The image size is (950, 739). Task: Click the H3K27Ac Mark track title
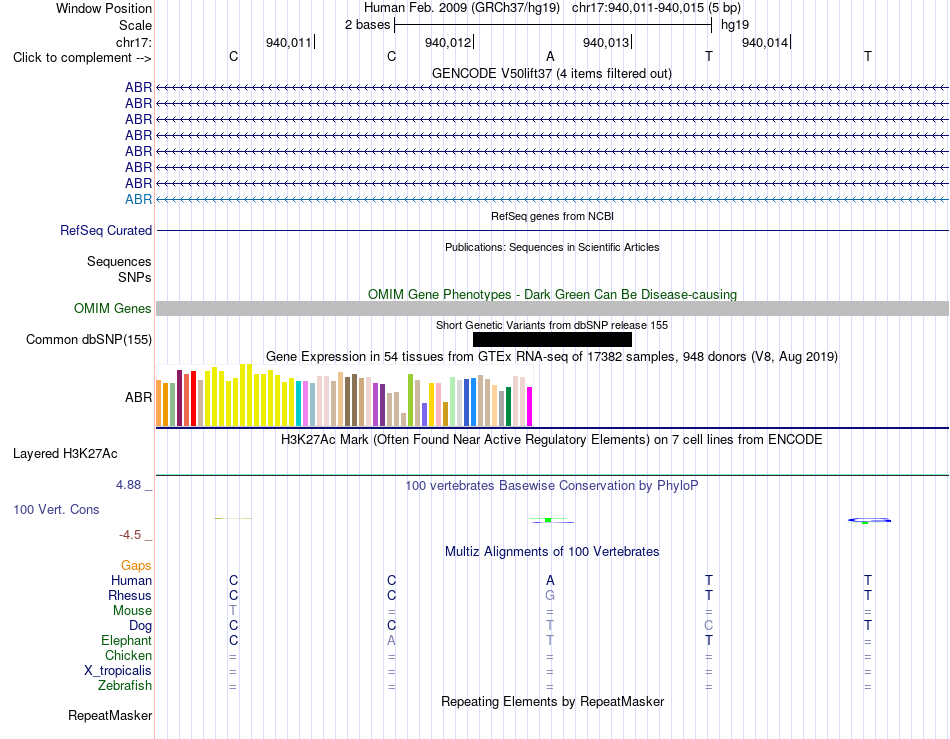(x=552, y=439)
